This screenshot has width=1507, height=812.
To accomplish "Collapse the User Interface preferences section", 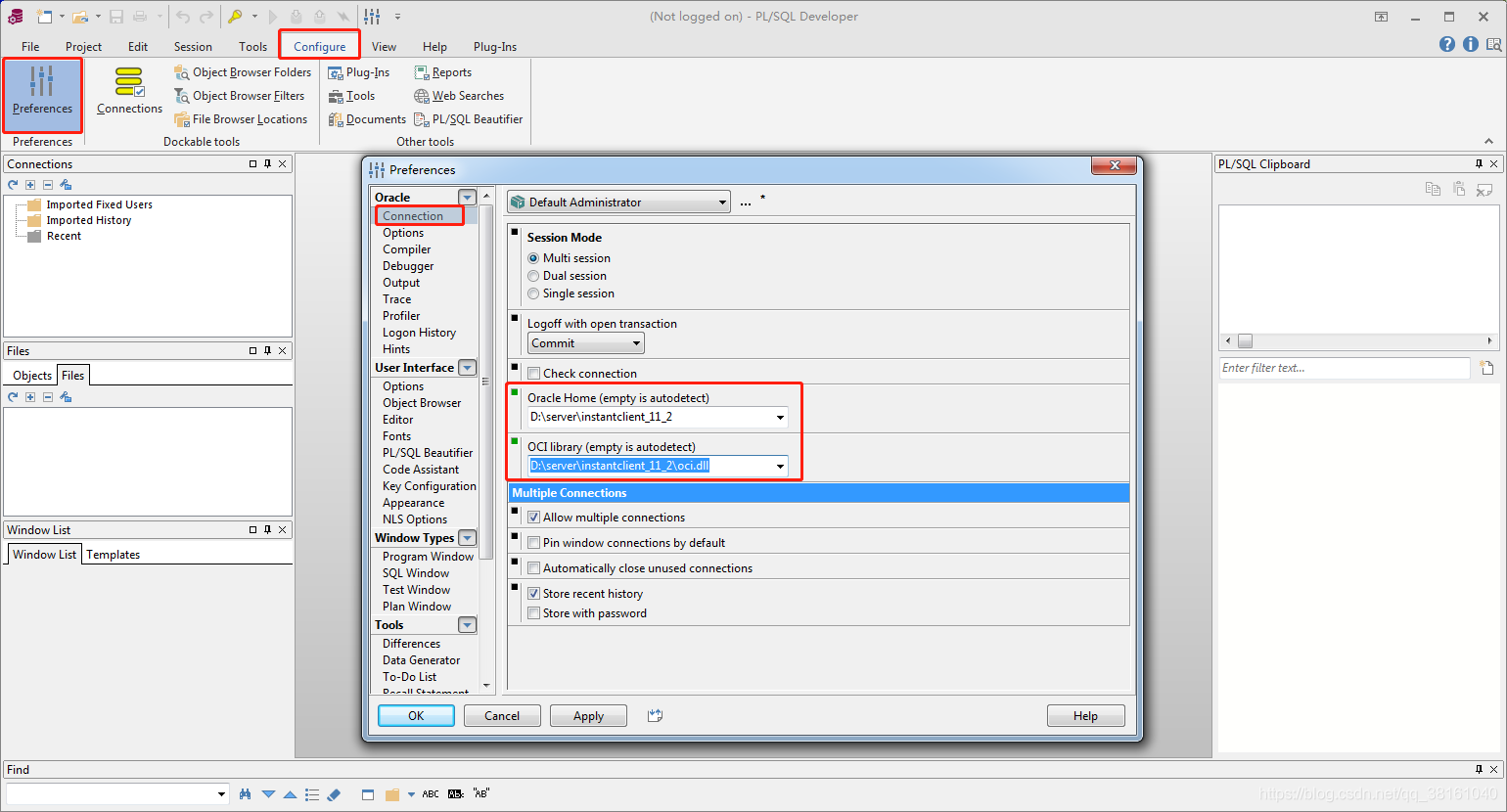I will tap(468, 368).
